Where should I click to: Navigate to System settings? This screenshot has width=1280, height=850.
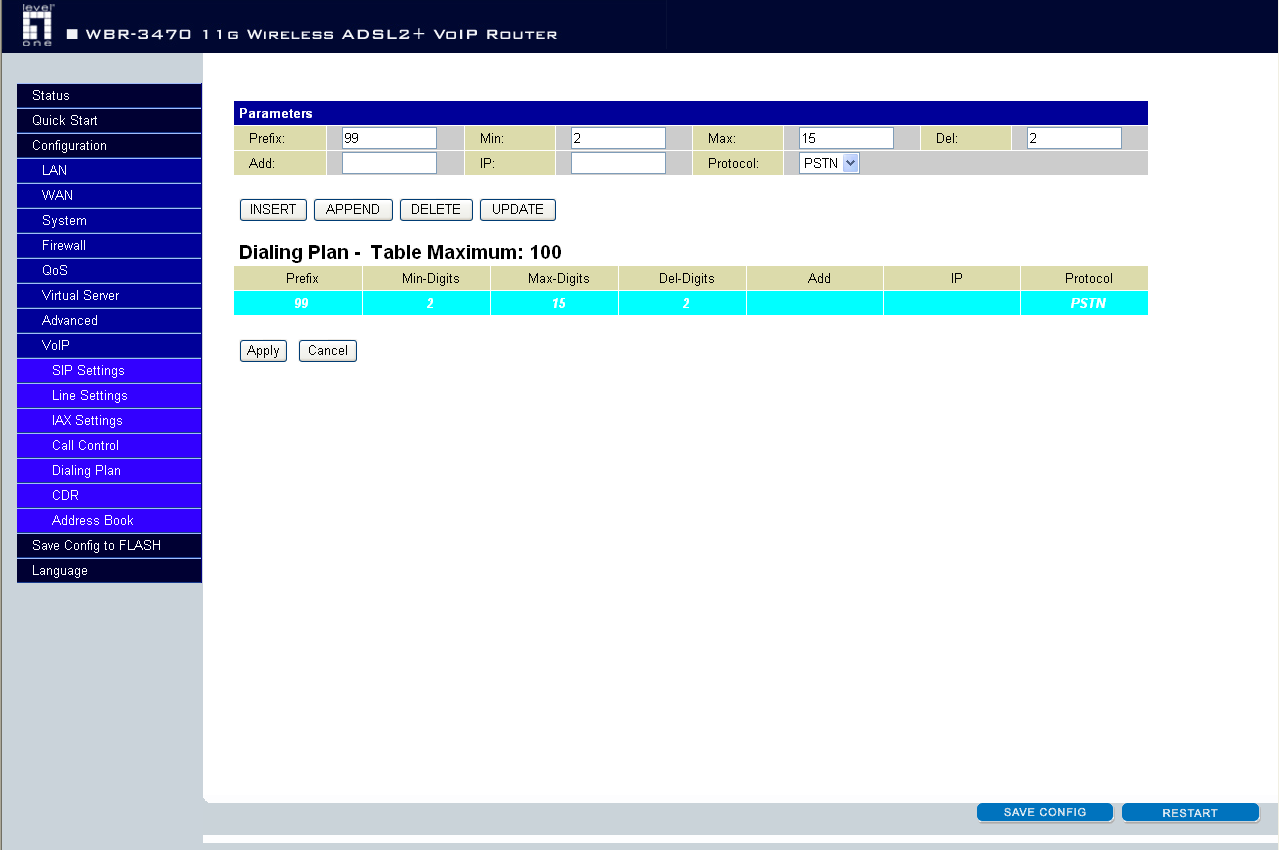[x=109, y=221]
